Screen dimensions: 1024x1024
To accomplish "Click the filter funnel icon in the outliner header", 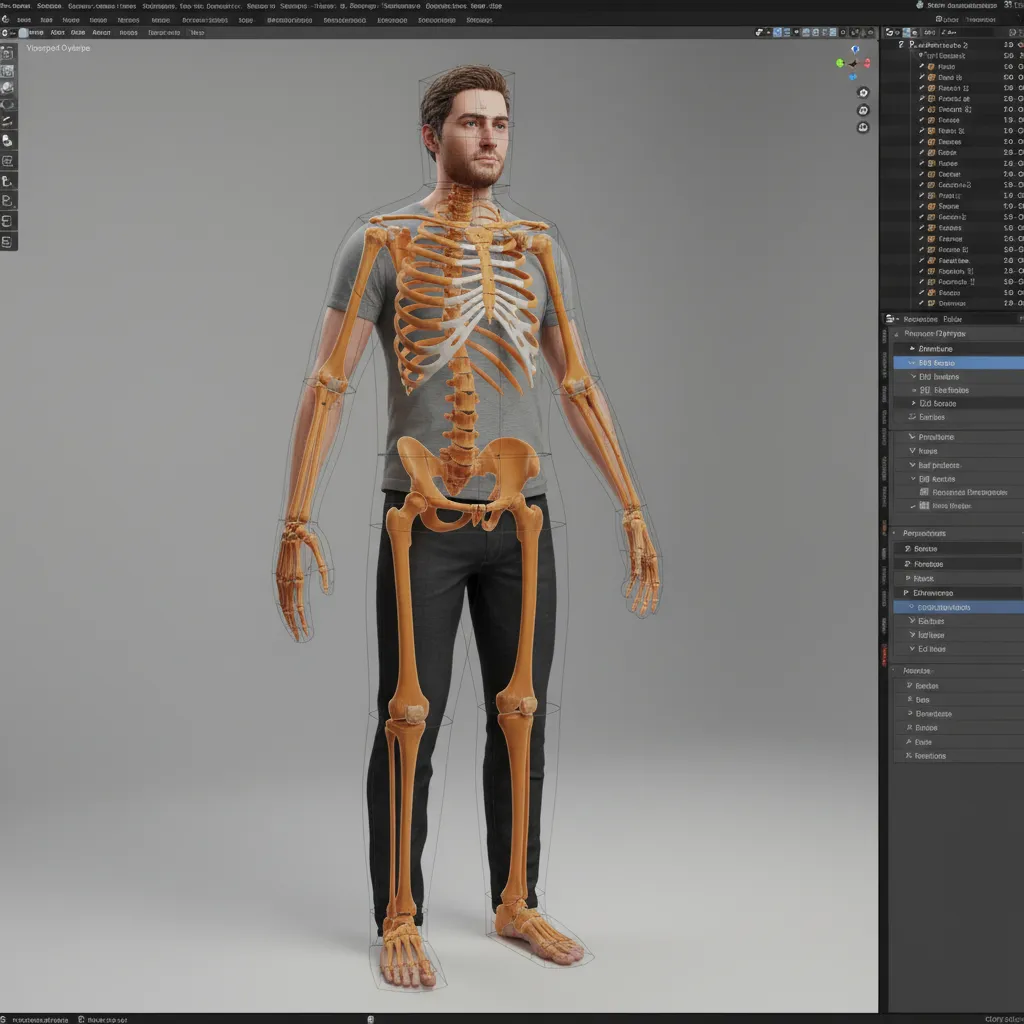I will coord(1013,32).
